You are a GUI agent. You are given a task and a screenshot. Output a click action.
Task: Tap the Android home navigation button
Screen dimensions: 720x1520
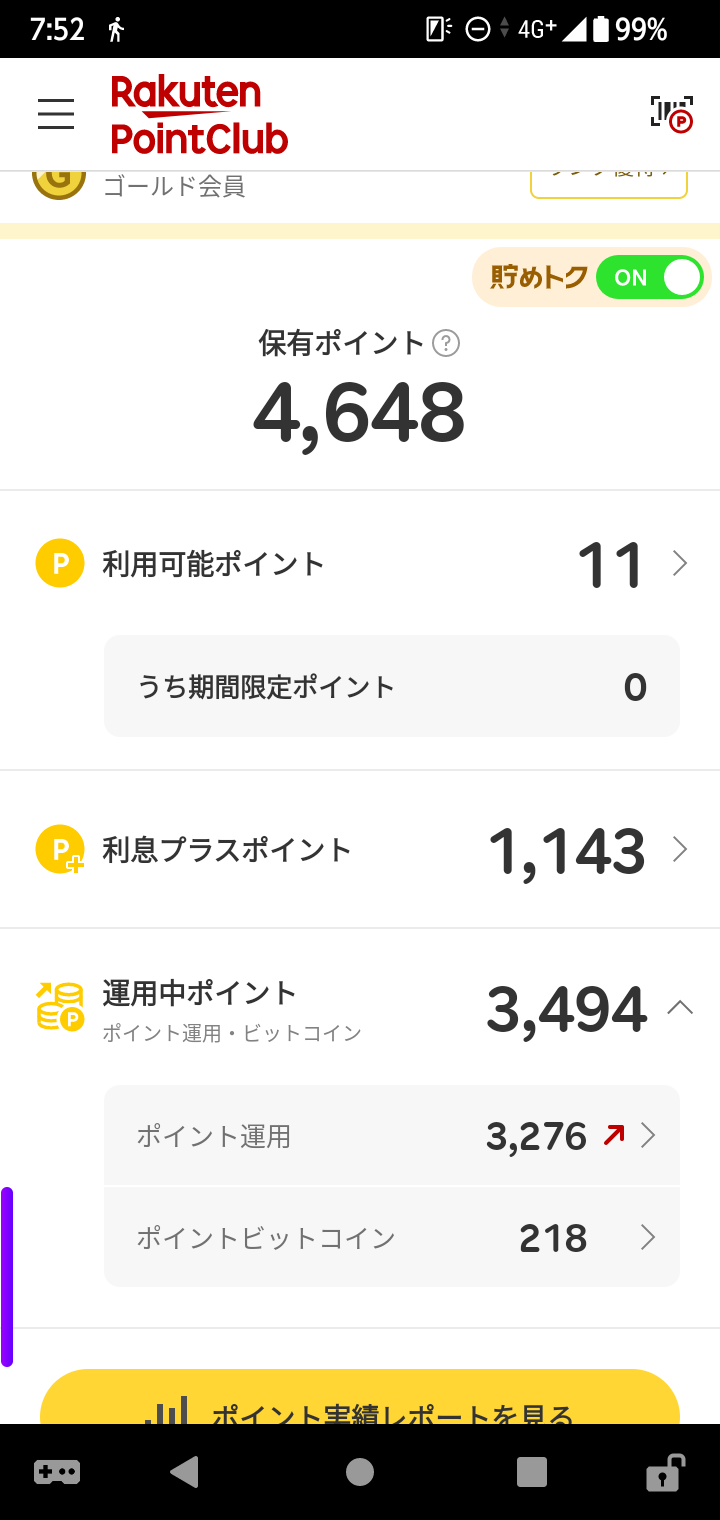tap(360, 1472)
